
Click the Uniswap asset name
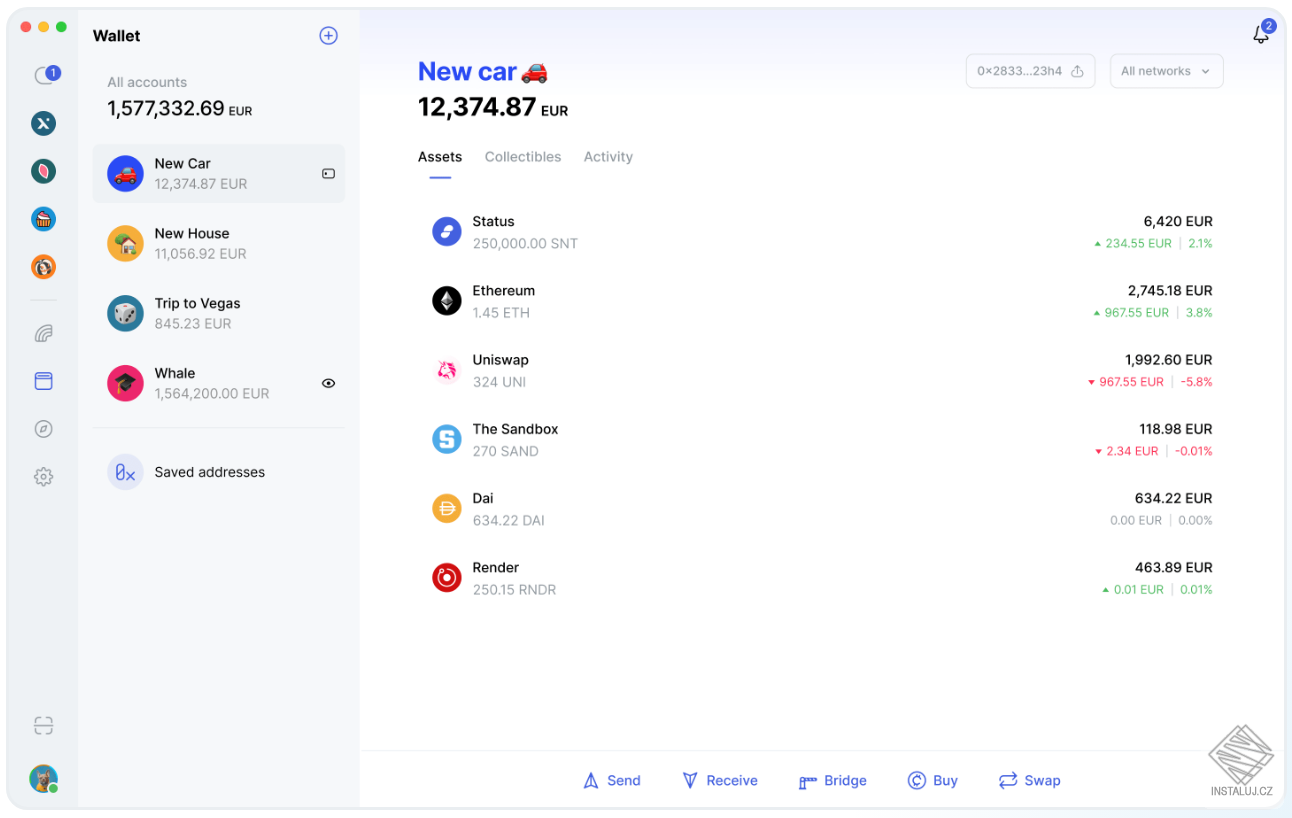(x=501, y=360)
